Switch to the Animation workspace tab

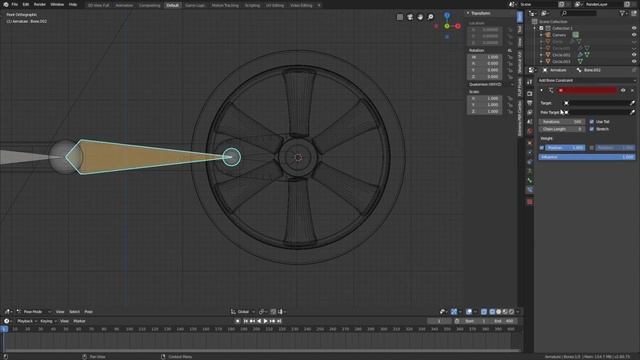(x=124, y=5)
